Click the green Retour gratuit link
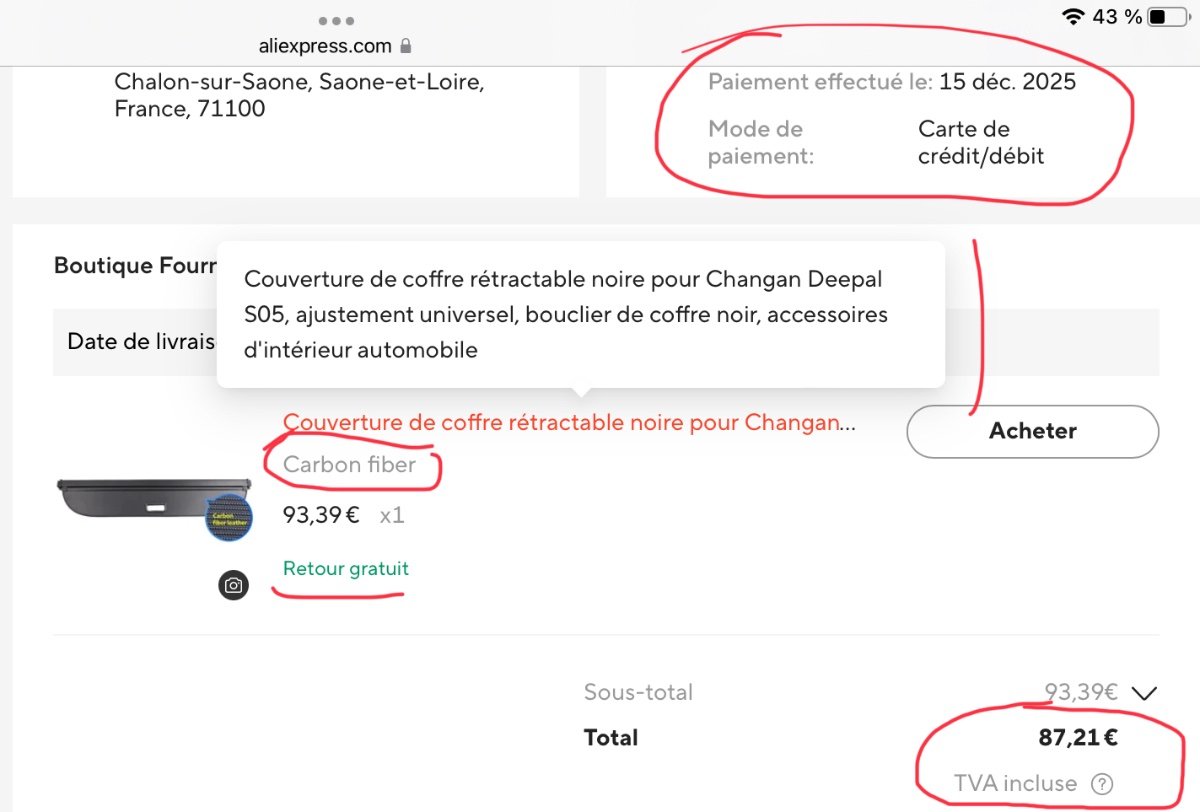The height and width of the screenshot is (812, 1200). [346, 569]
